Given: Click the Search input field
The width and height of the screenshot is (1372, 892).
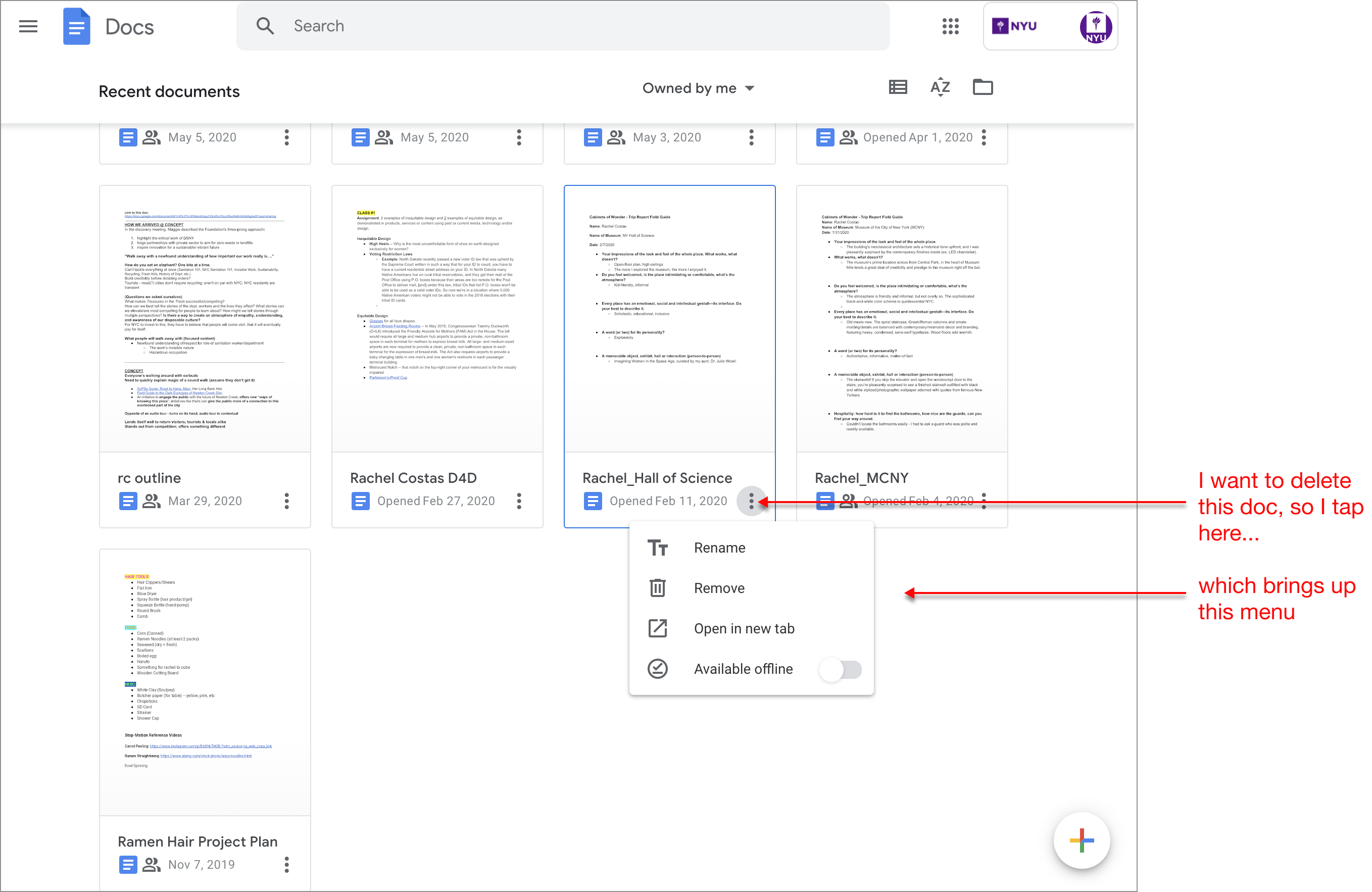Looking at the screenshot, I should click(562, 26).
